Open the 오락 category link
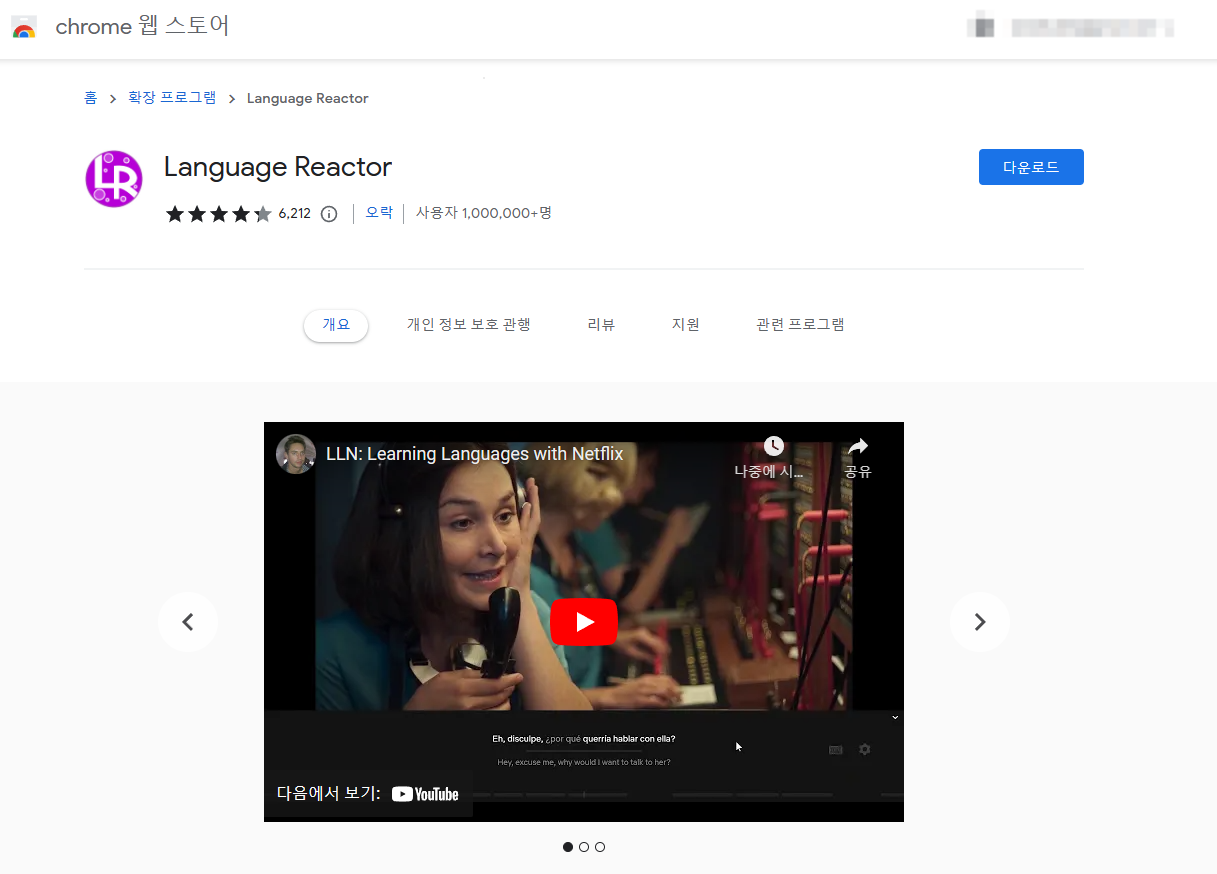1217x874 pixels. 379,213
